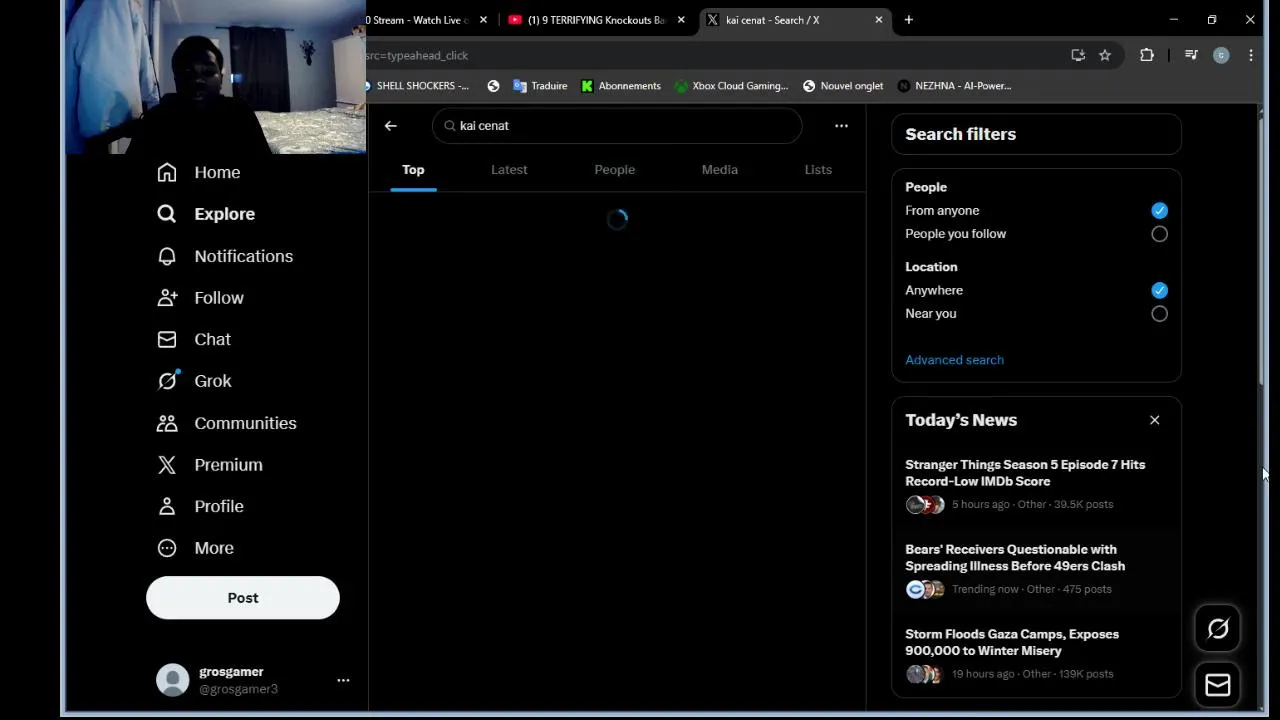Install app icon in address bar

coord(1078,55)
